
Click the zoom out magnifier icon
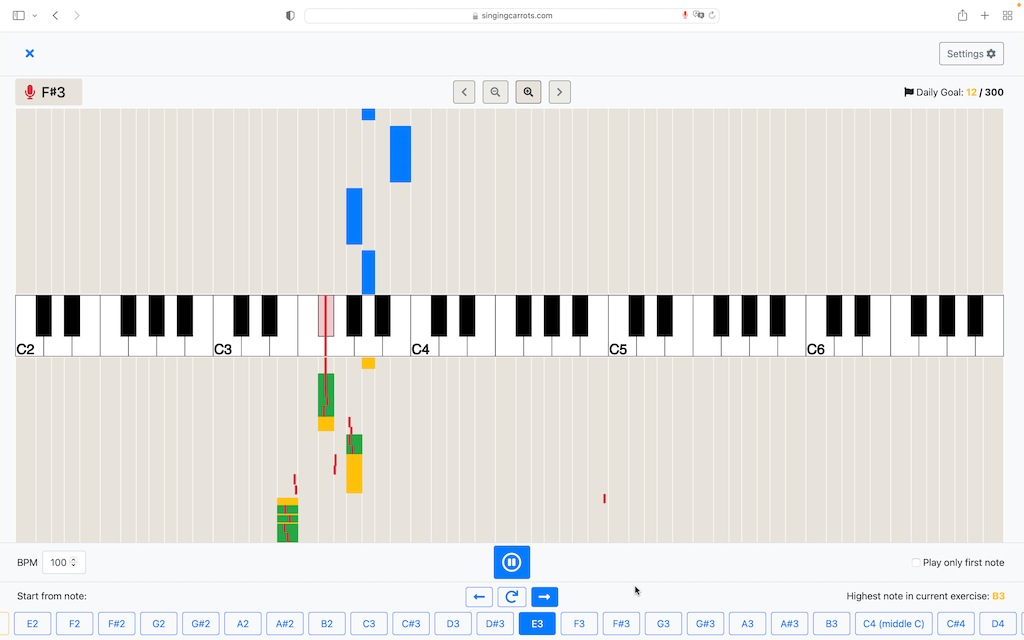coord(495,92)
